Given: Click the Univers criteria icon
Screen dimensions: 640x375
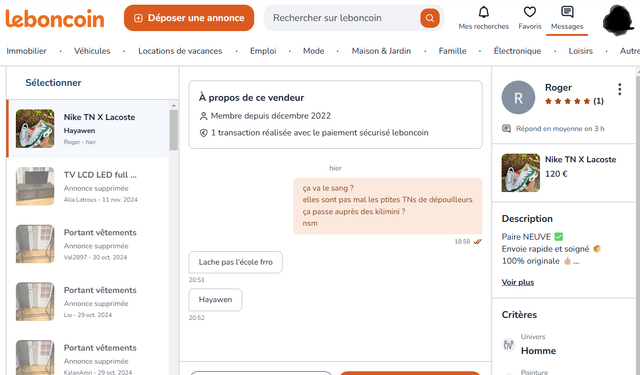Looking at the screenshot, I should click(509, 344).
